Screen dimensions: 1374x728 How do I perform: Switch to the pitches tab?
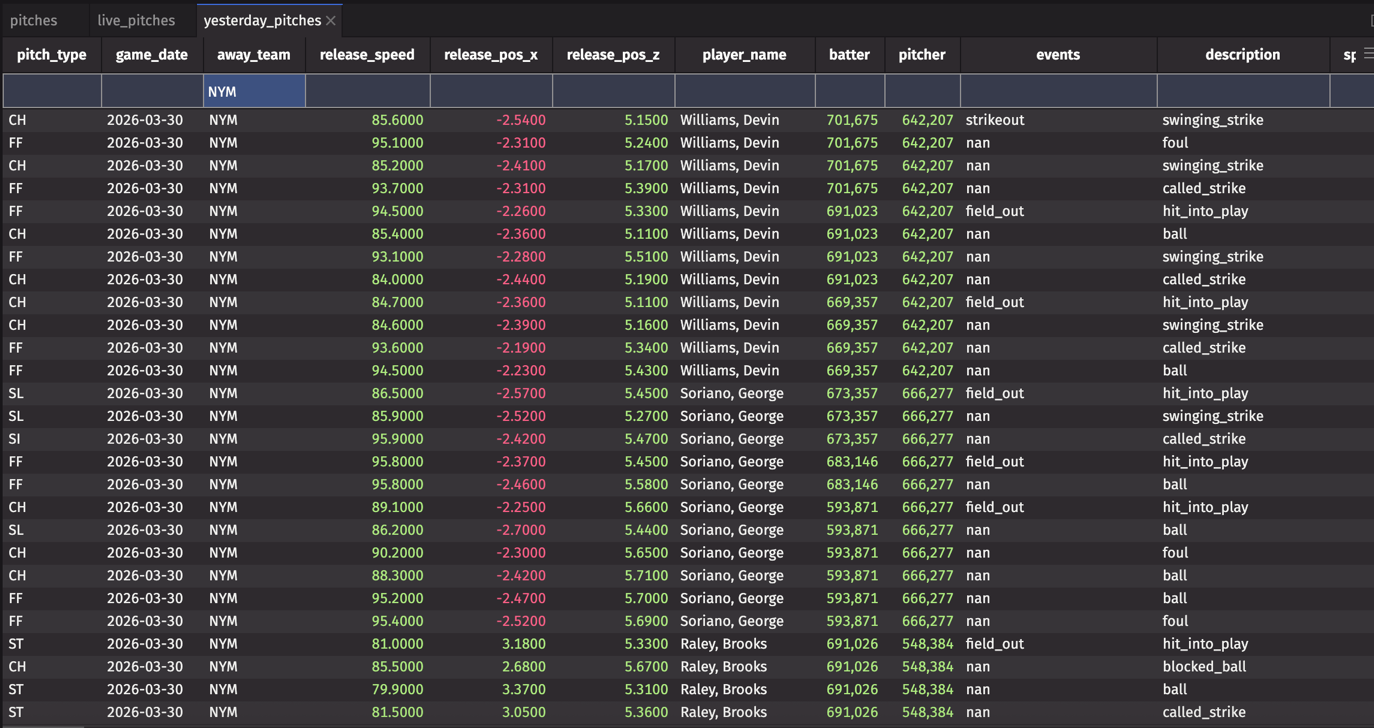[34, 20]
